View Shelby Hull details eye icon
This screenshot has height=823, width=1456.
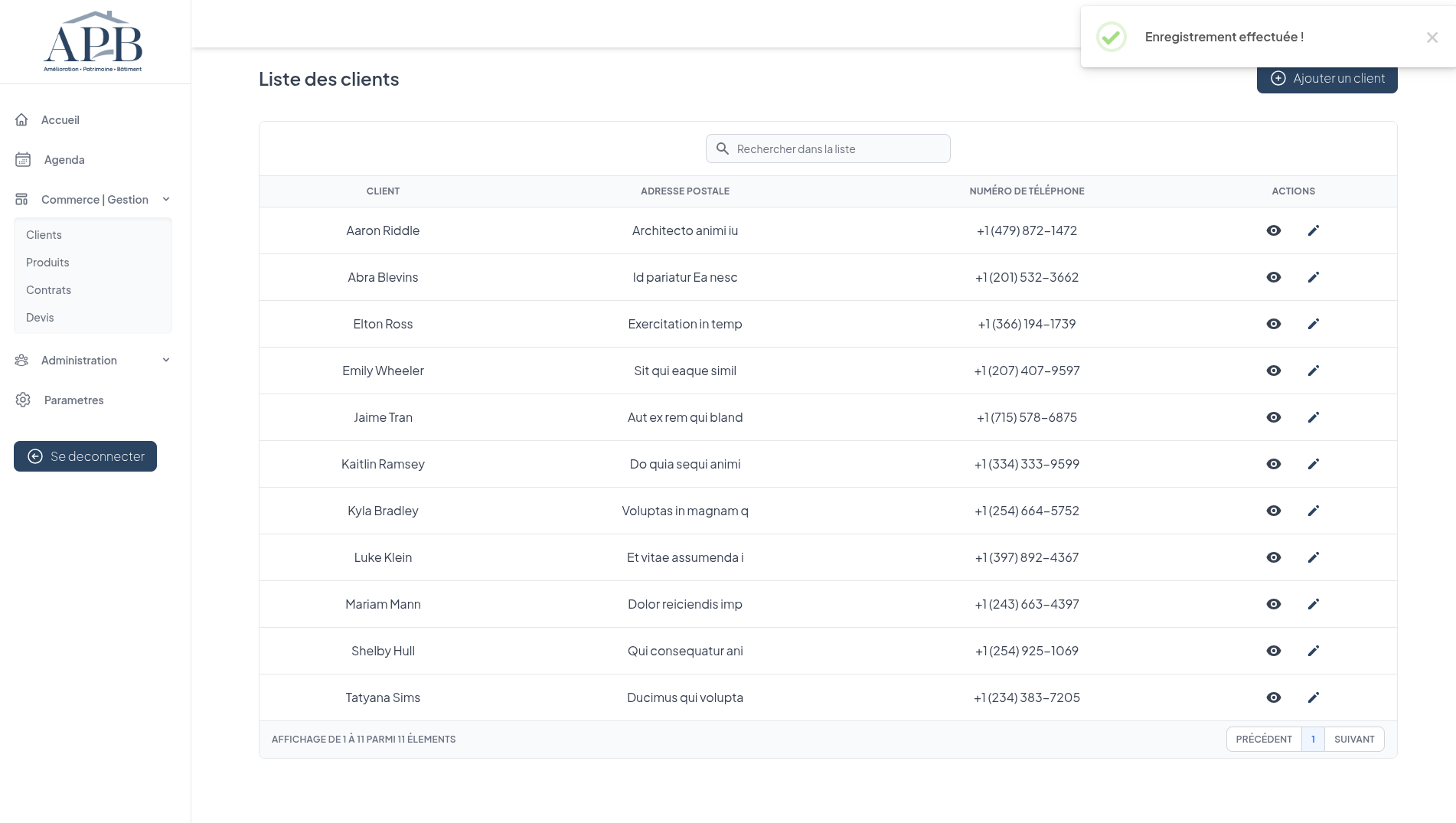coord(1274,651)
